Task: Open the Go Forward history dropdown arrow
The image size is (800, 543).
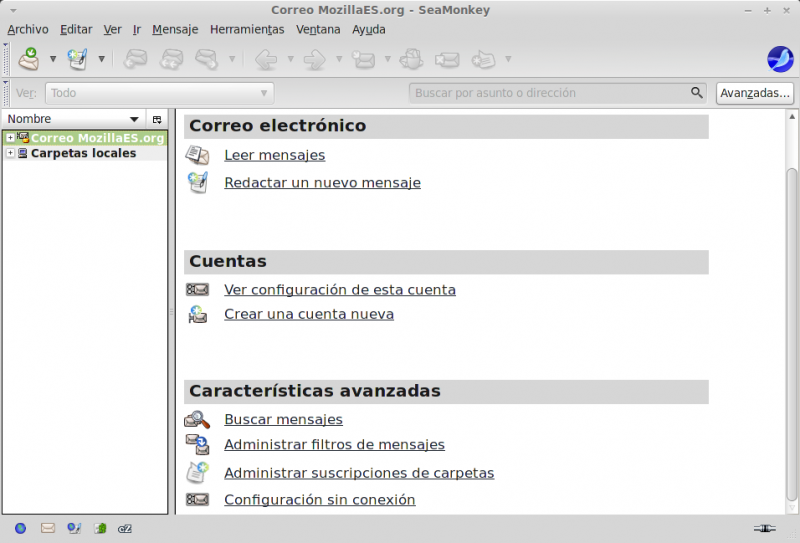Action: coord(339,59)
